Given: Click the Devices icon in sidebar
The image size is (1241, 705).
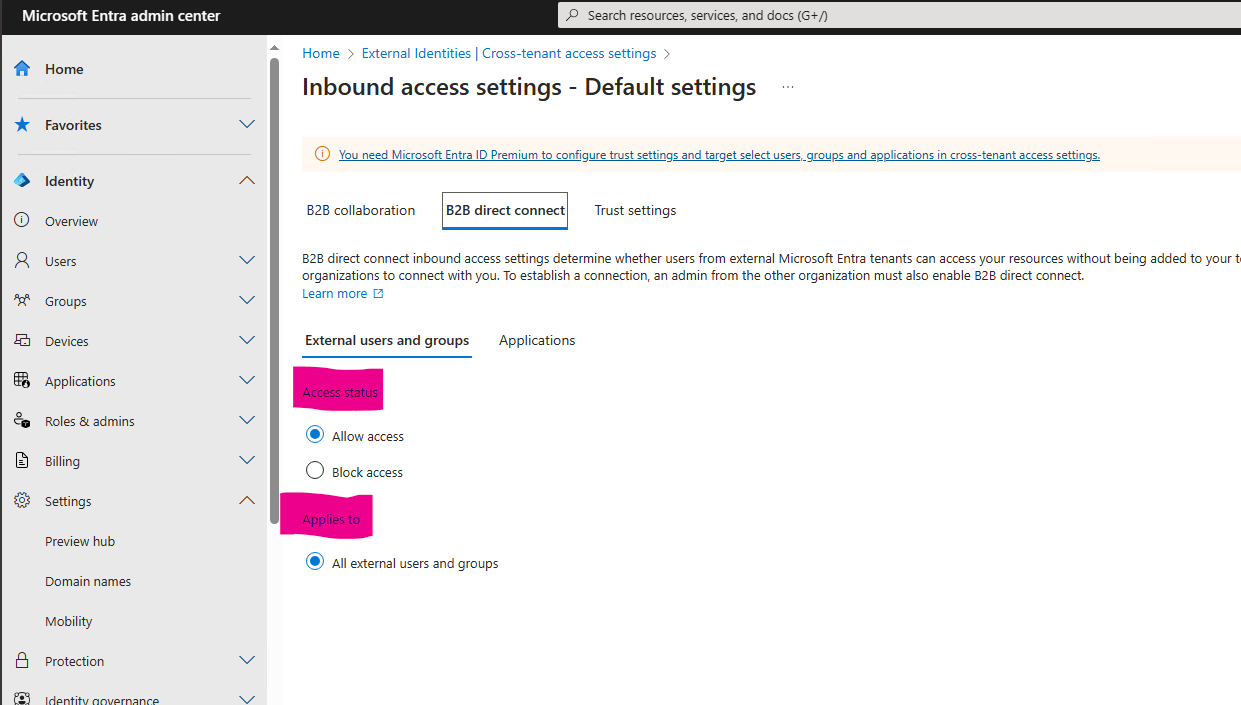Looking at the screenshot, I should [22, 340].
